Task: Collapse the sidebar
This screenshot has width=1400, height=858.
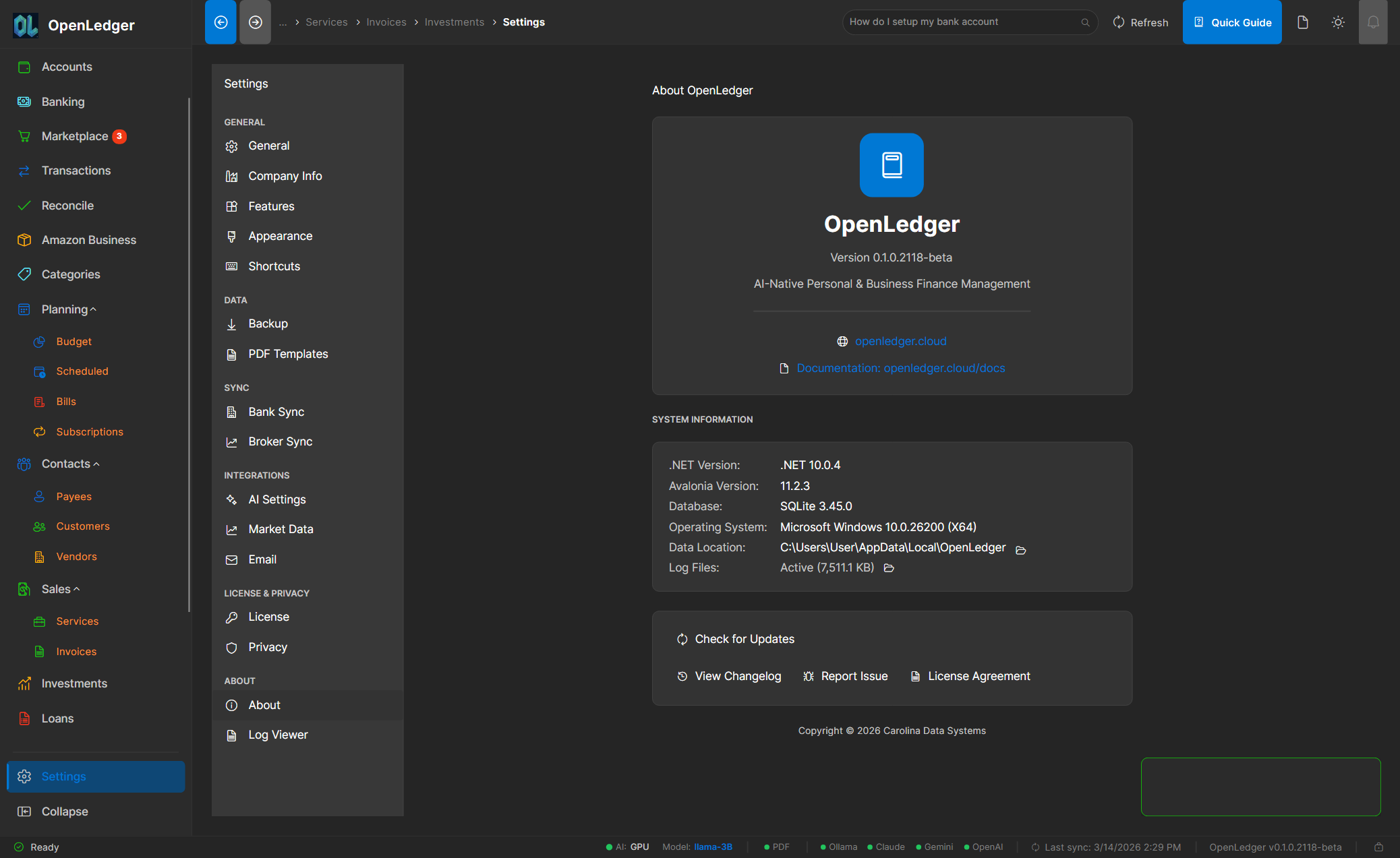Action: [64, 811]
